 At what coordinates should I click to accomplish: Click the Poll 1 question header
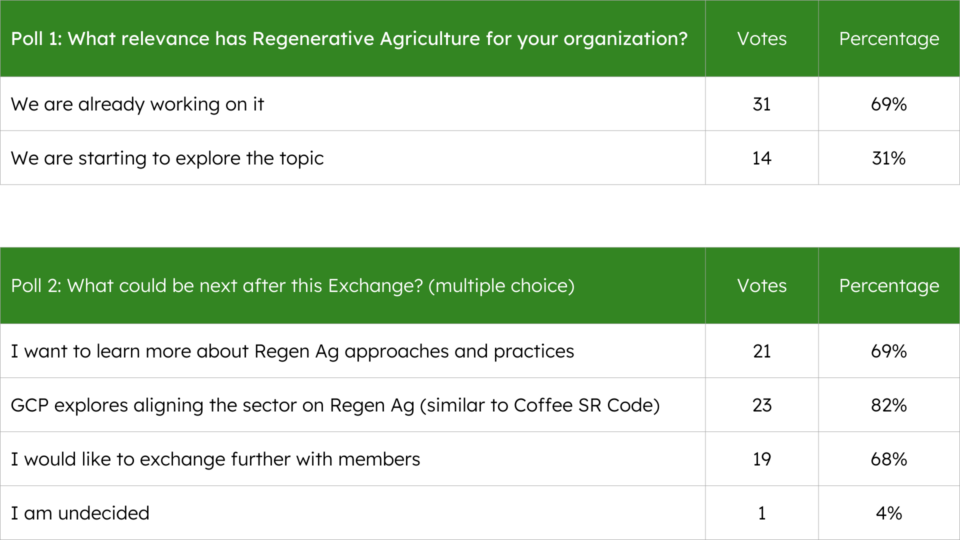pyautogui.click(x=351, y=39)
